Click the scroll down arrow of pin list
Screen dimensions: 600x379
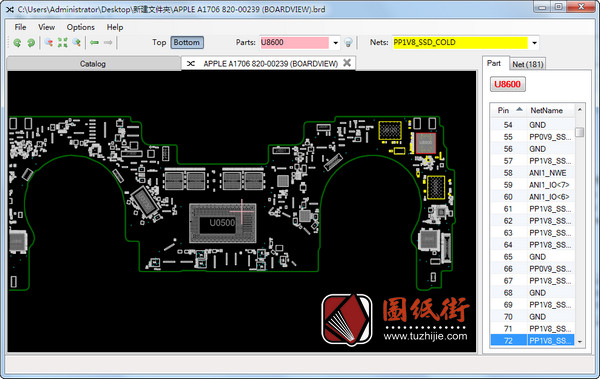(580, 341)
